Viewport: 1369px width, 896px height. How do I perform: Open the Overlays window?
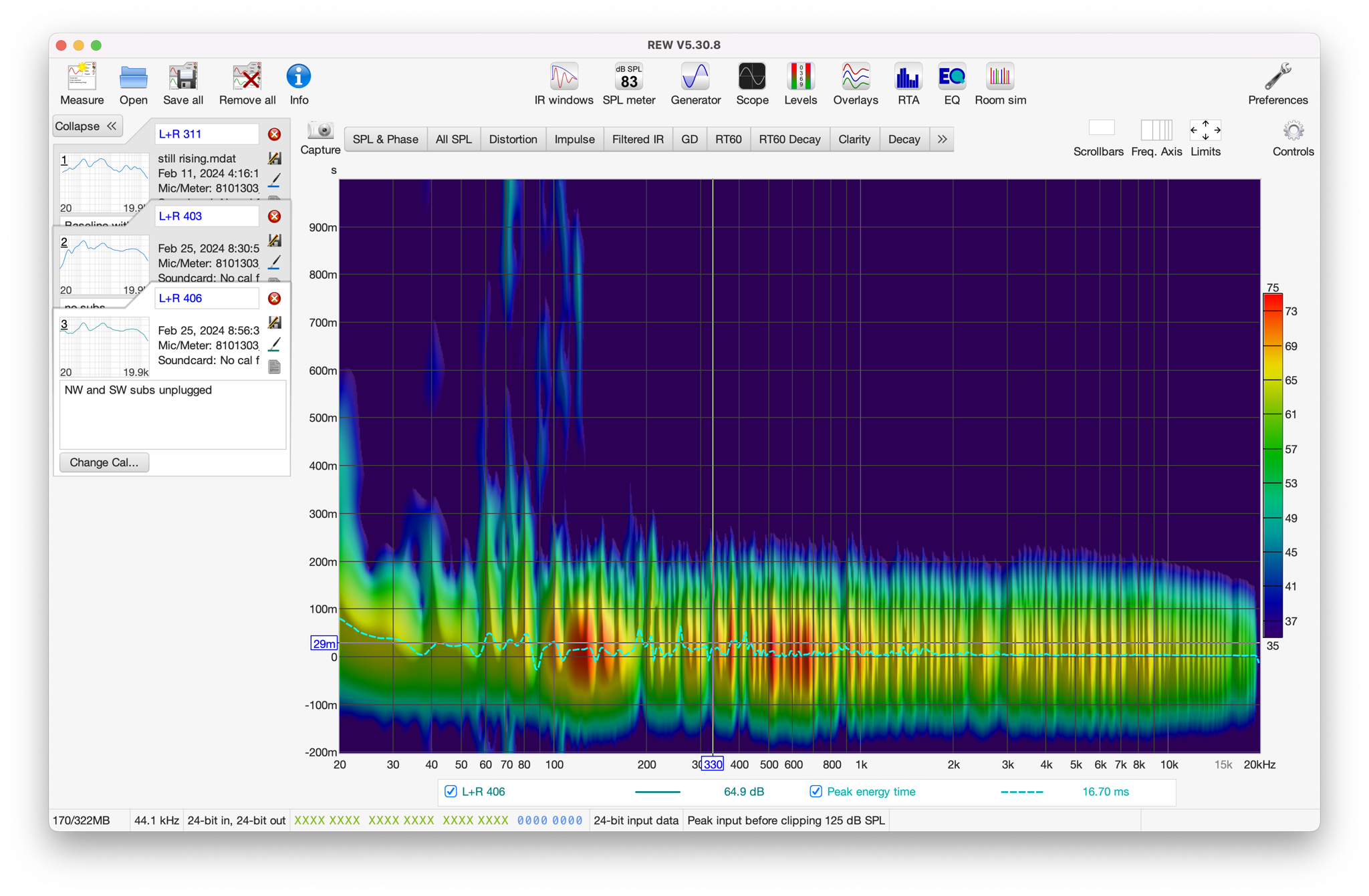pyautogui.click(x=855, y=84)
